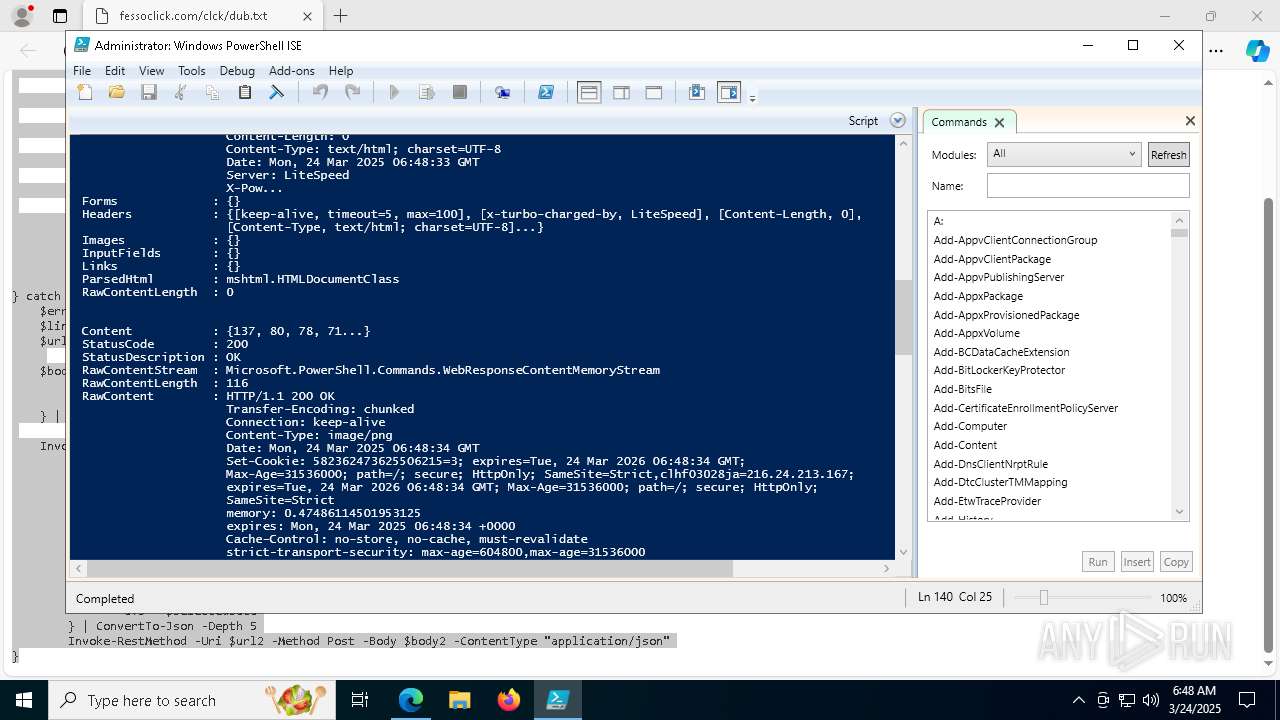
Task: Select Add-AppvPublishingServer command
Action: click(998, 277)
